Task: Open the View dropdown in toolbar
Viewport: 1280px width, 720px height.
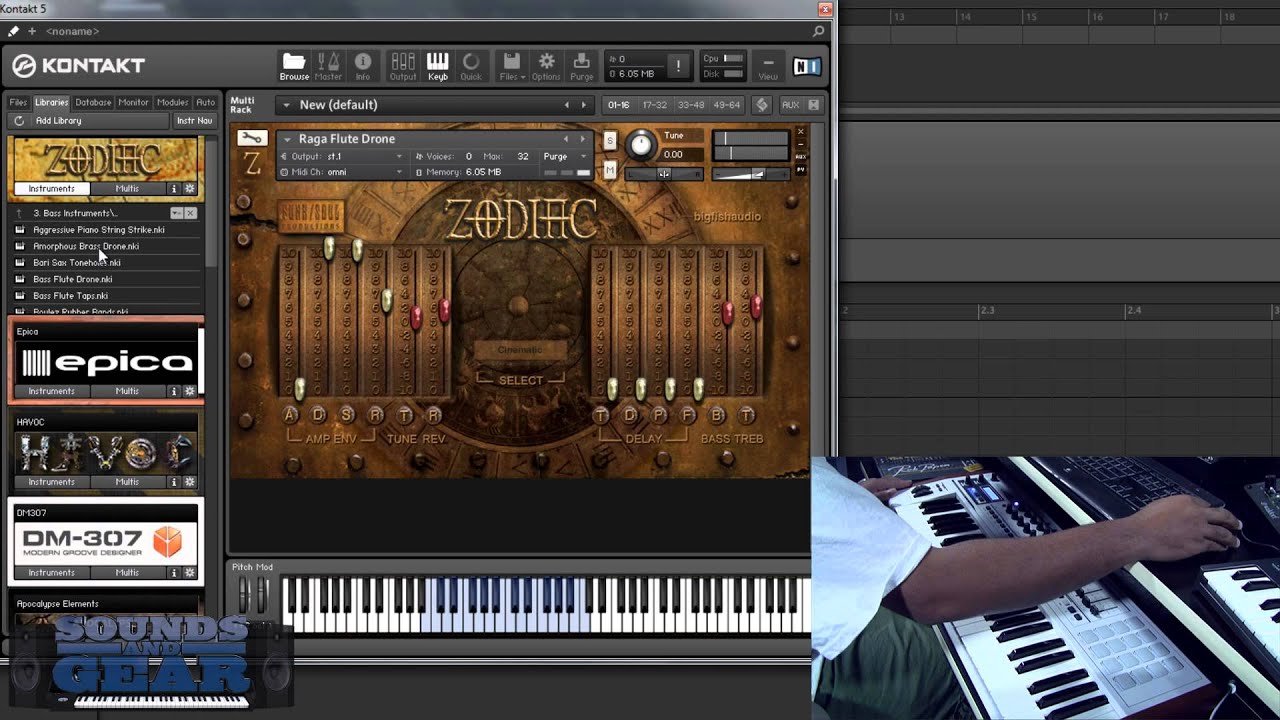Action: coord(768,66)
